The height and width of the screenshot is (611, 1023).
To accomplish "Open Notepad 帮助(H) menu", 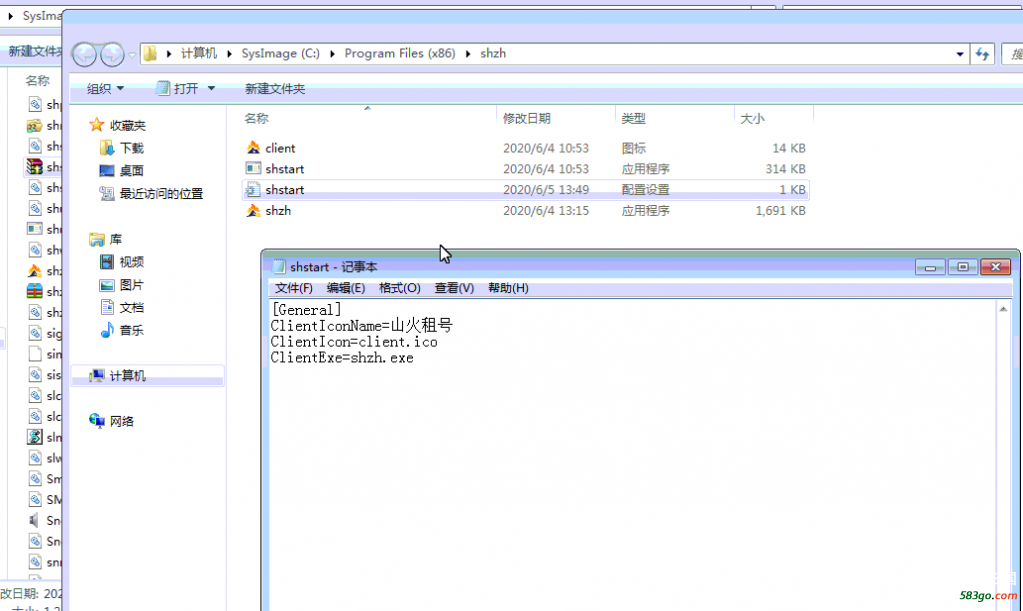I will click(x=508, y=288).
